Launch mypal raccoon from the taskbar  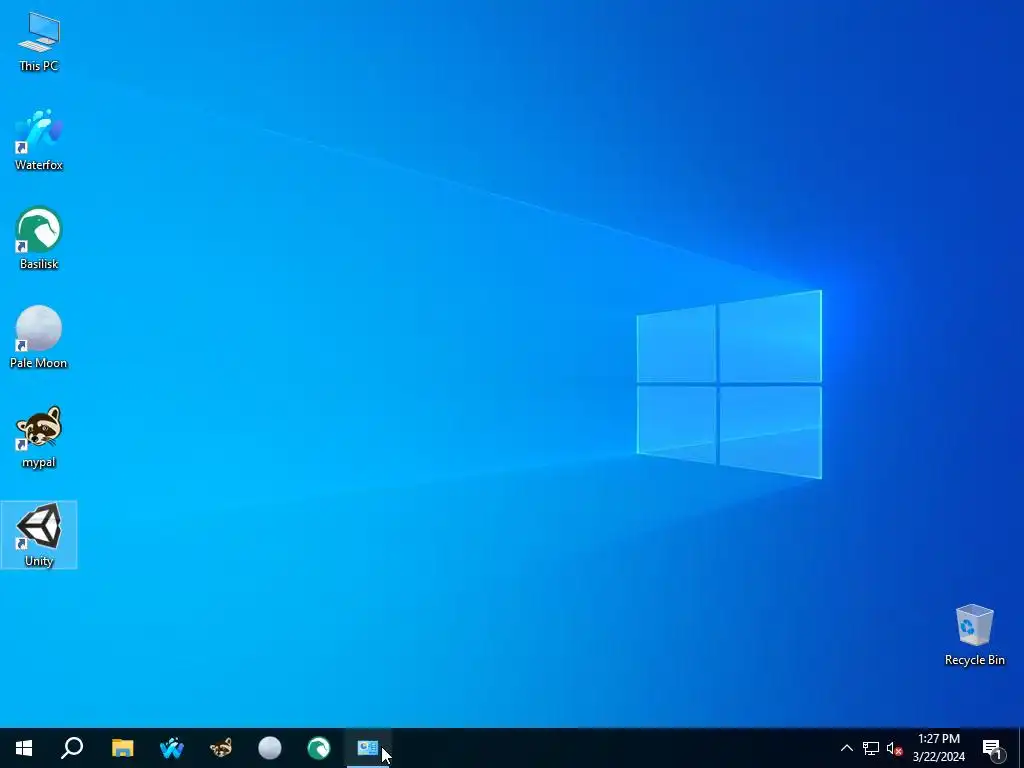220,748
